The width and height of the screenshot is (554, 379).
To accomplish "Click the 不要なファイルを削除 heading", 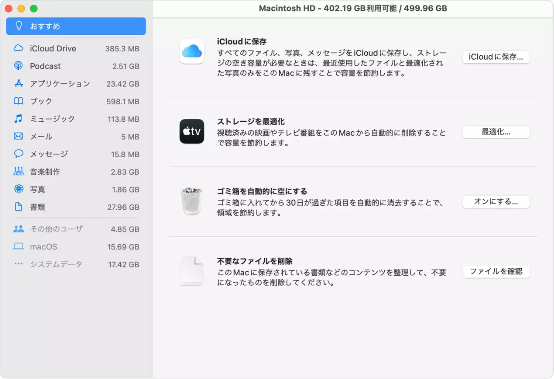I will click(x=254, y=261).
